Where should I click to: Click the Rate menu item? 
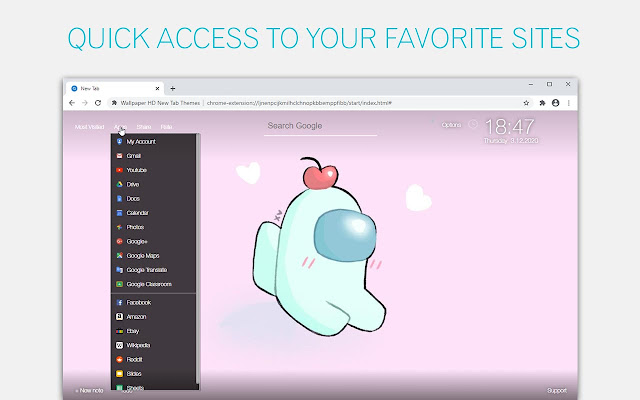point(166,127)
